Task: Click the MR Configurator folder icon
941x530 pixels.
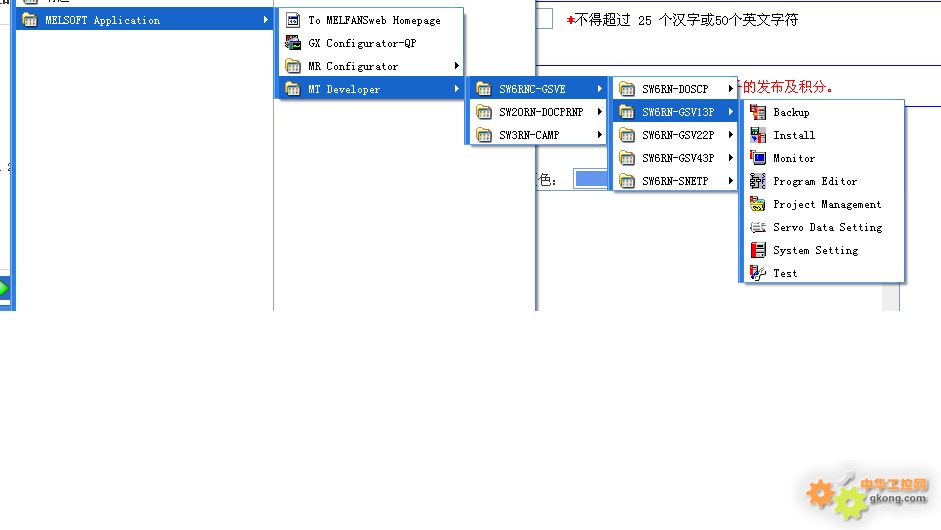Action: point(293,66)
